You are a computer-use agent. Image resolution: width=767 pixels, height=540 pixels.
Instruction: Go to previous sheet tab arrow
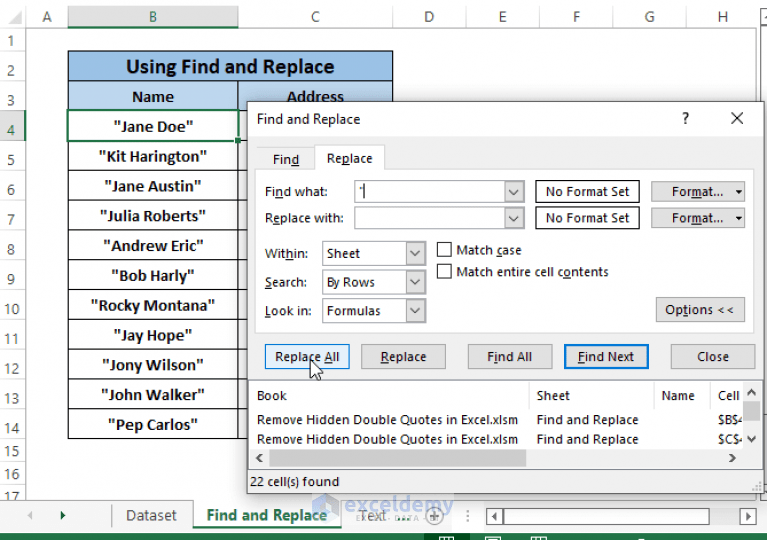tap(30, 515)
